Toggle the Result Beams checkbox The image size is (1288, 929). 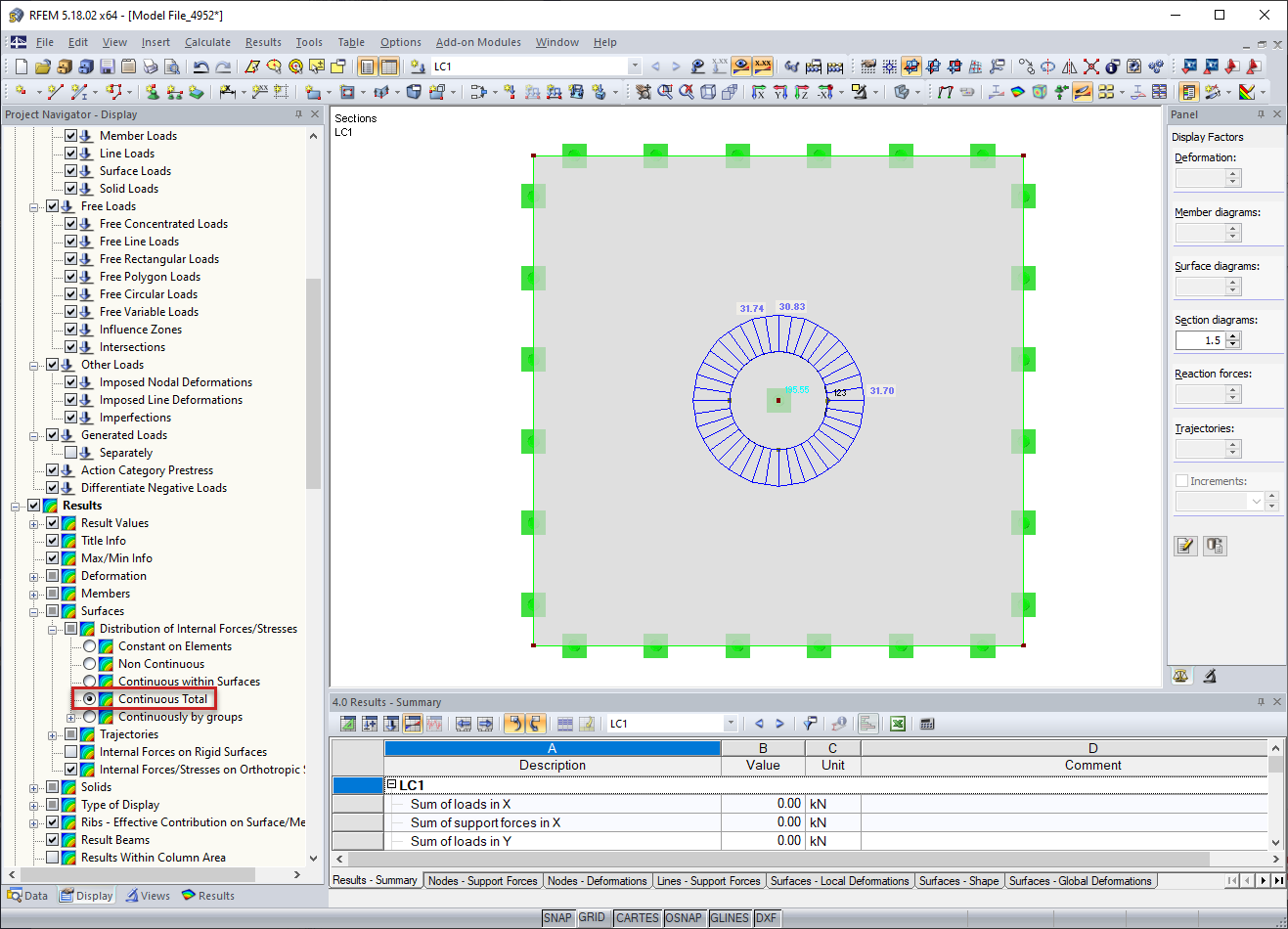pyautogui.click(x=53, y=840)
